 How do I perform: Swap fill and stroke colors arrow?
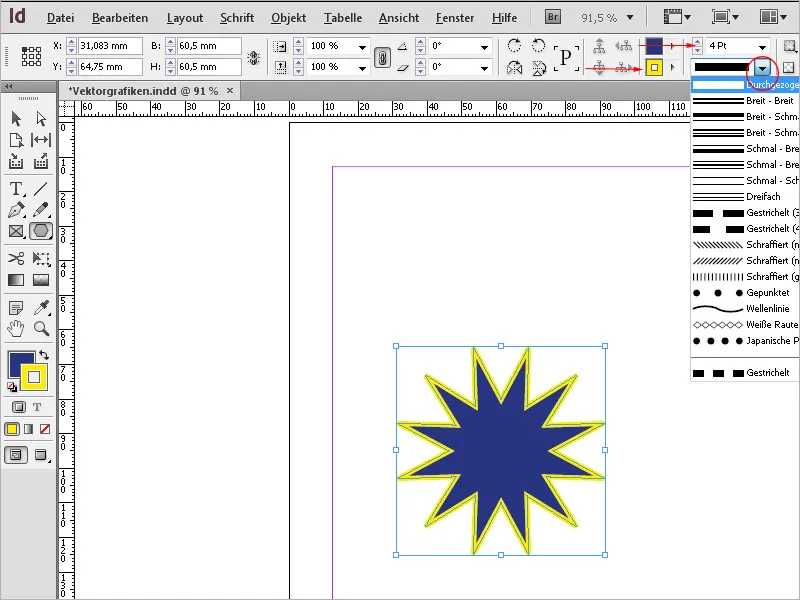click(x=44, y=355)
